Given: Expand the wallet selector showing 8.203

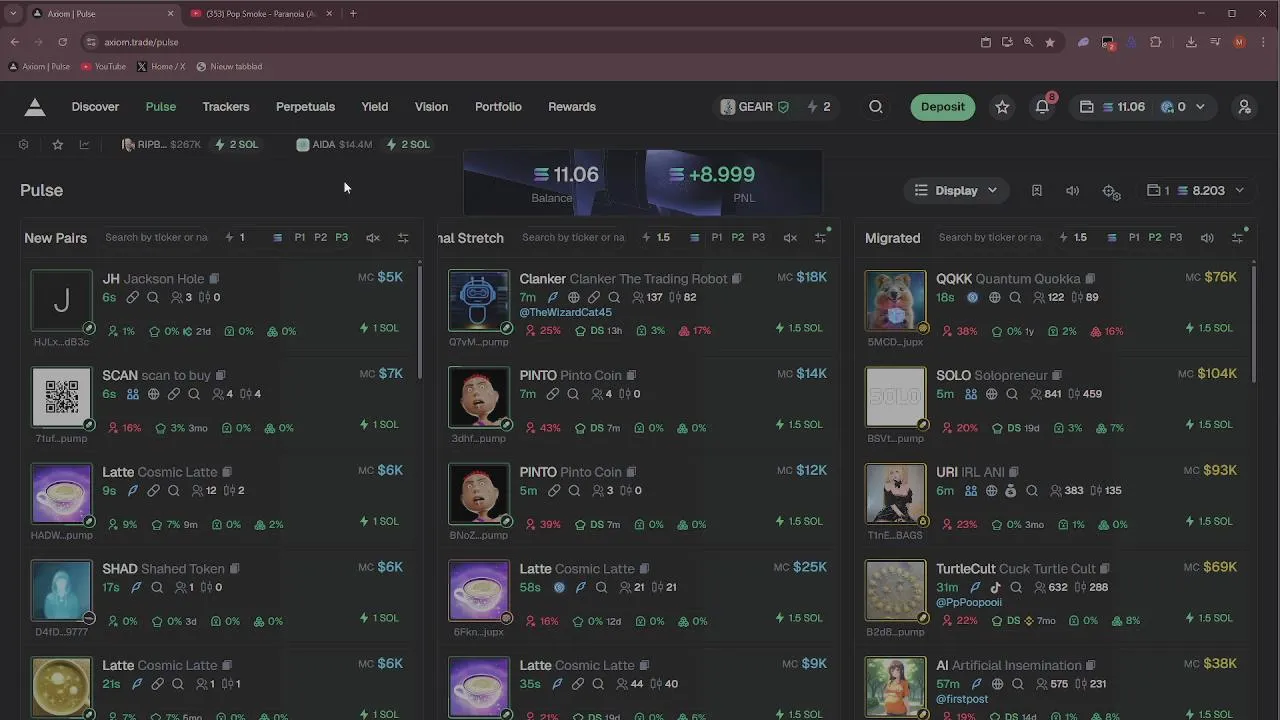Looking at the screenshot, I should pos(1195,190).
